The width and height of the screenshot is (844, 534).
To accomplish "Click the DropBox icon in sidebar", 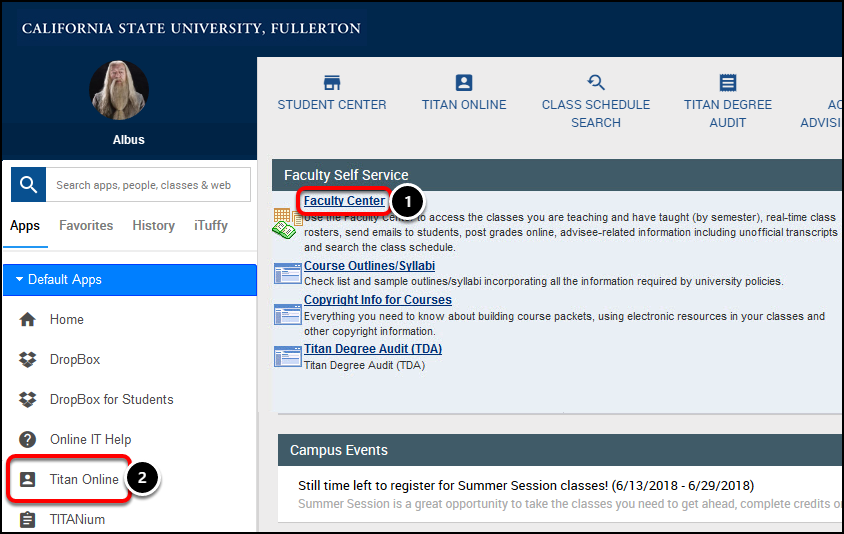I will [x=27, y=359].
